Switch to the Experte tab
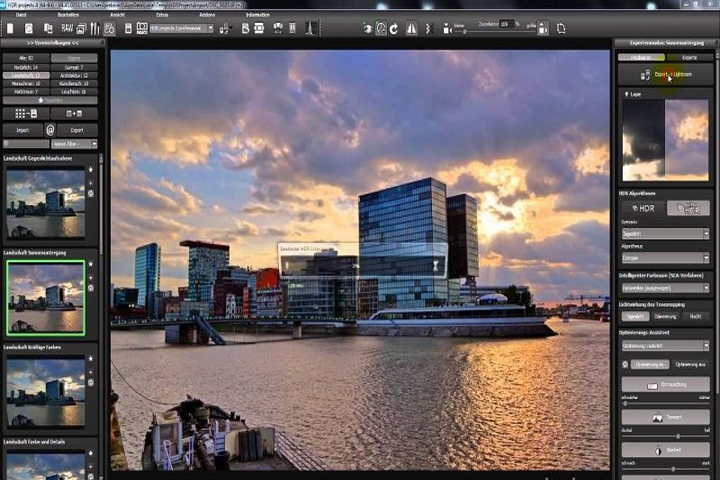720x480 pixels. coord(689,57)
